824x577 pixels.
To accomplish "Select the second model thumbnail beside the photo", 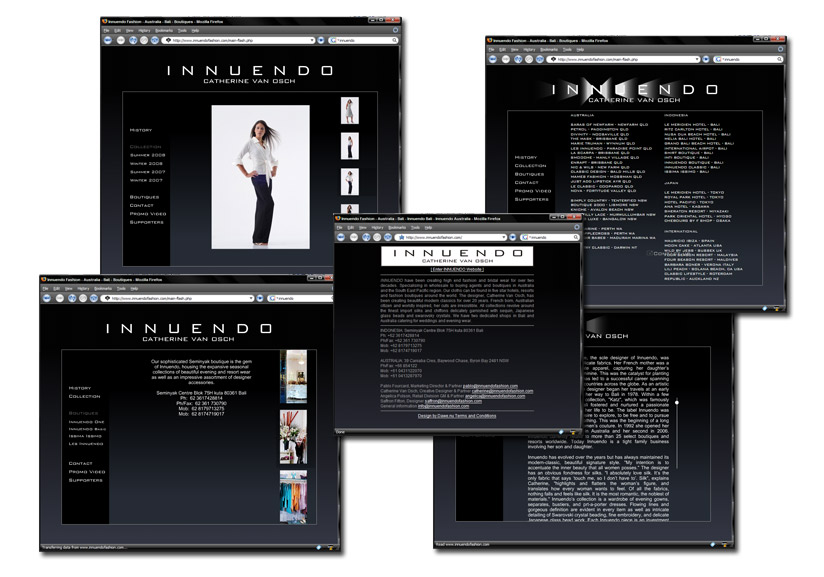I will click(349, 146).
